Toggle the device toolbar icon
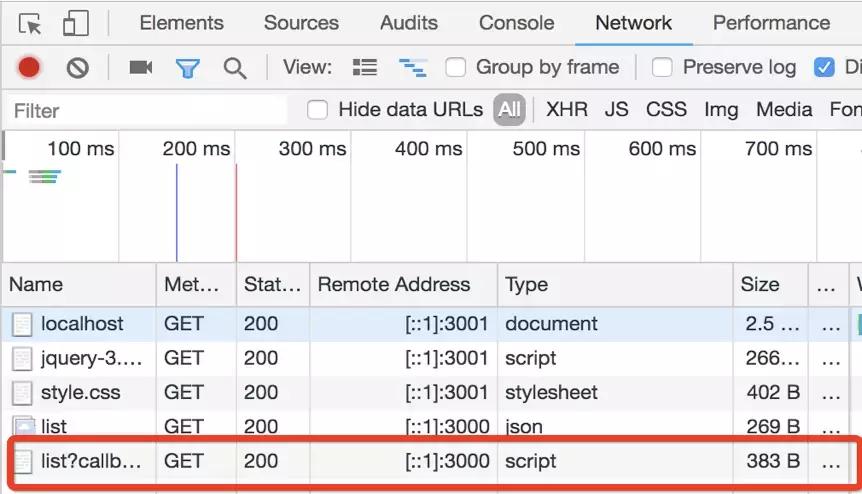Image resolution: width=862 pixels, height=494 pixels. (x=76, y=24)
